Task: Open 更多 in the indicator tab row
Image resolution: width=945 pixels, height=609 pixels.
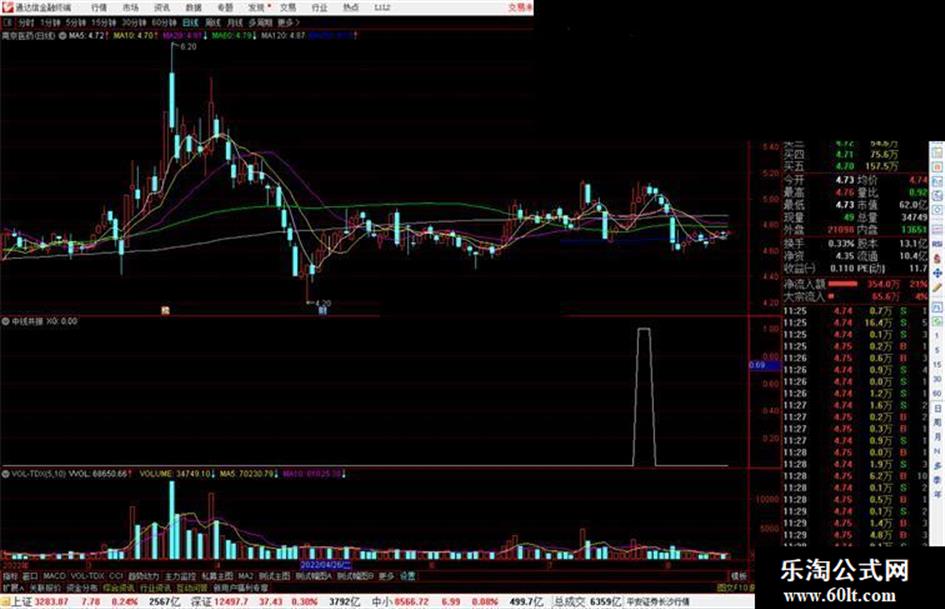Action: pos(386,576)
